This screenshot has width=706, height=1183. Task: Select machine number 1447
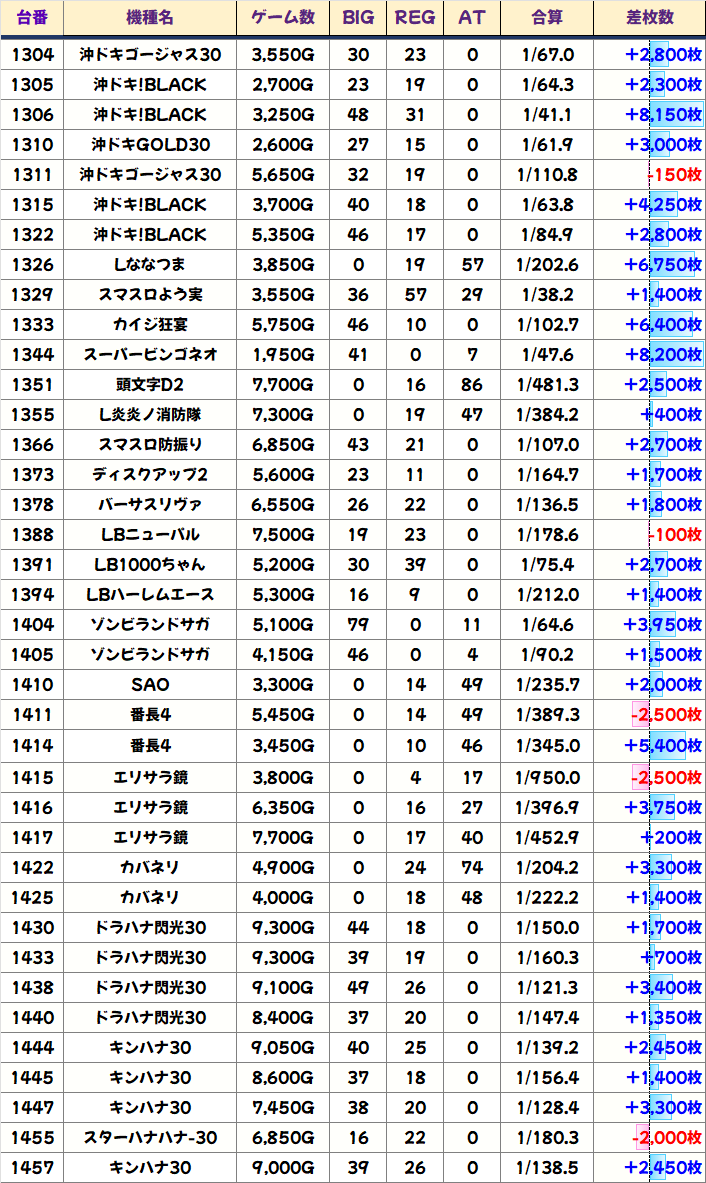point(32,1108)
